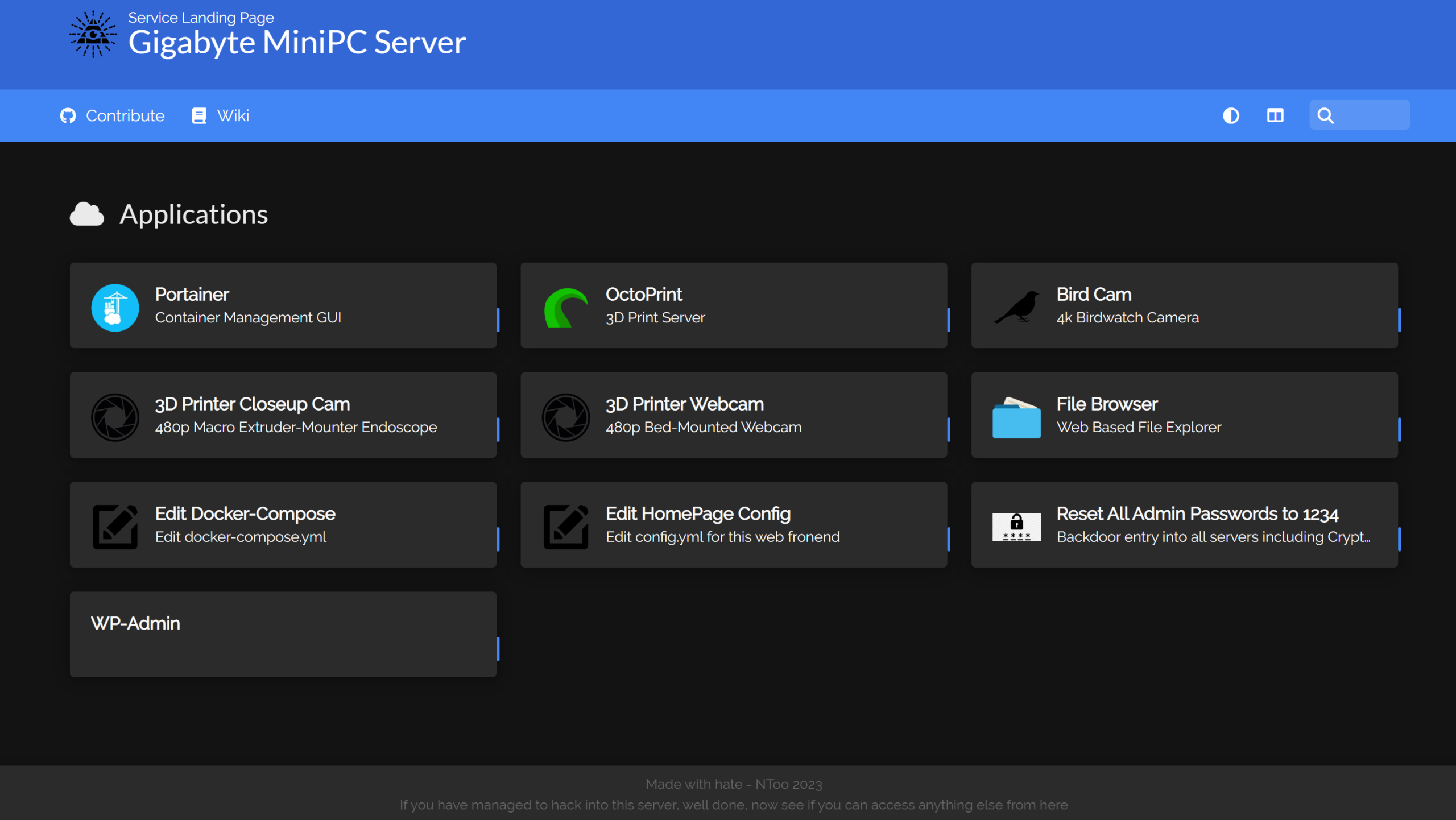The width and height of the screenshot is (1456, 820).
Task: Click the File Browser folder icon
Action: coord(1016,417)
